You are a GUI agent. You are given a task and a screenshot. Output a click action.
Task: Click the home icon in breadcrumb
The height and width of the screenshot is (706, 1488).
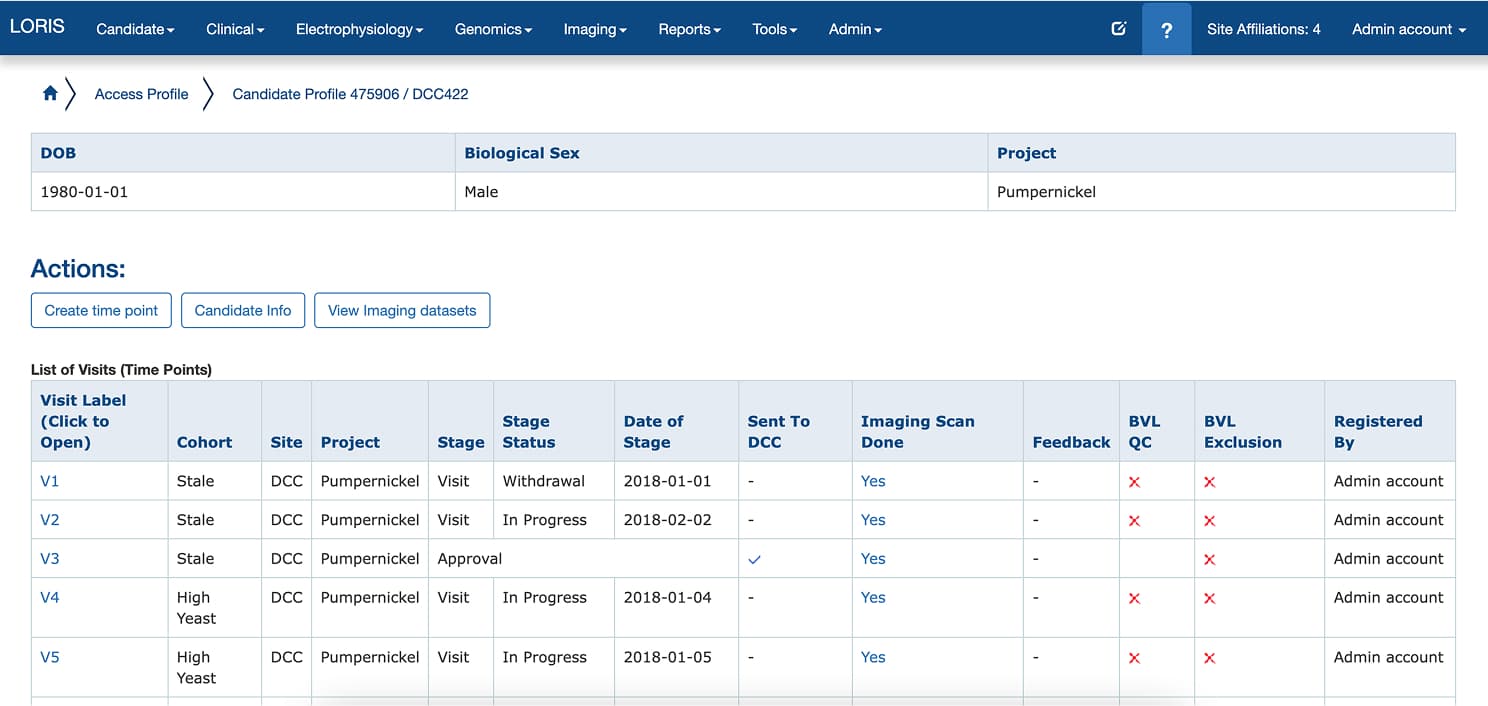(49, 92)
